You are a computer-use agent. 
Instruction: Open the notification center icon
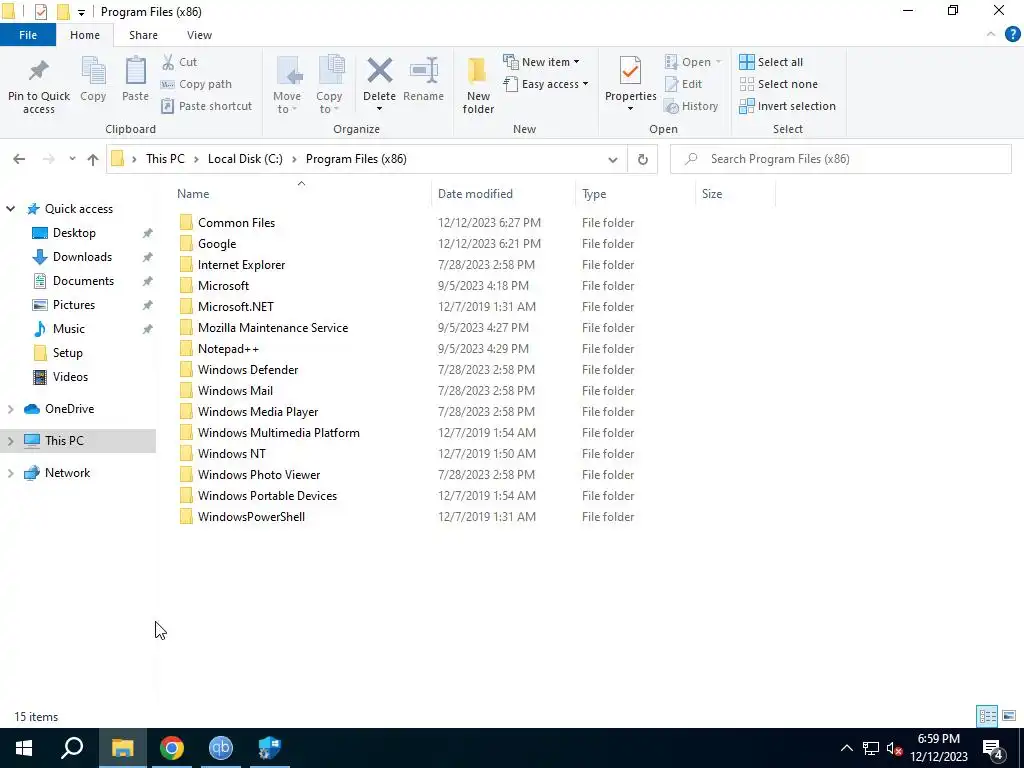[993, 749]
